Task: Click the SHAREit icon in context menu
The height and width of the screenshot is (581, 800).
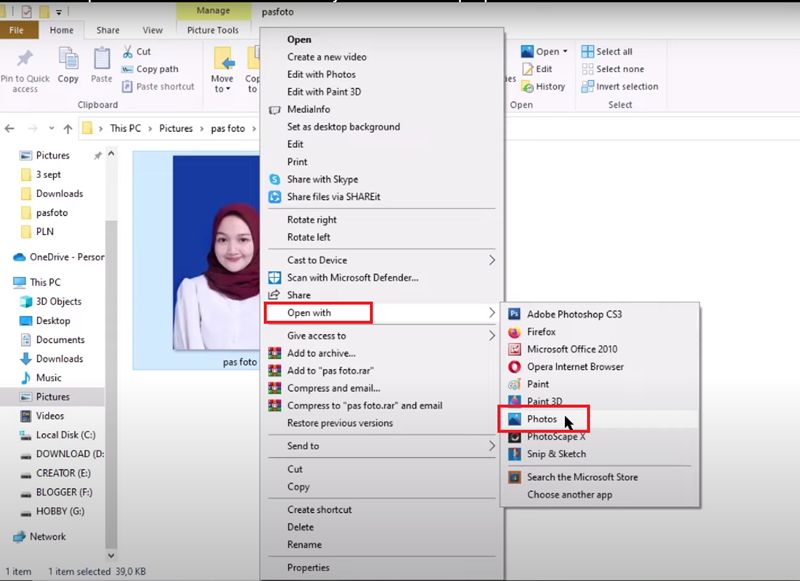Action: (275, 197)
